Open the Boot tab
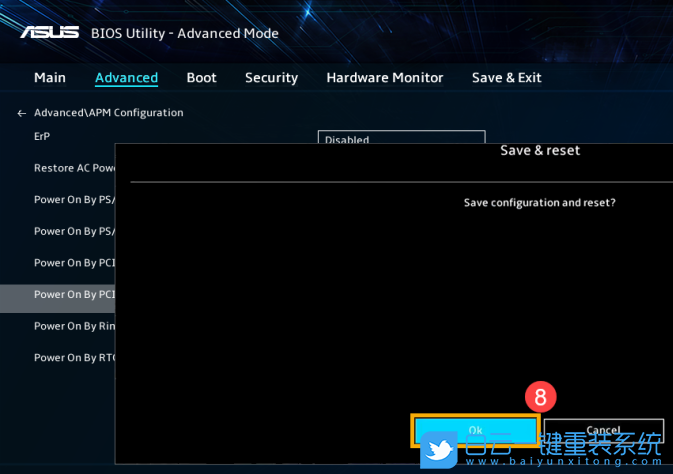 coord(201,78)
